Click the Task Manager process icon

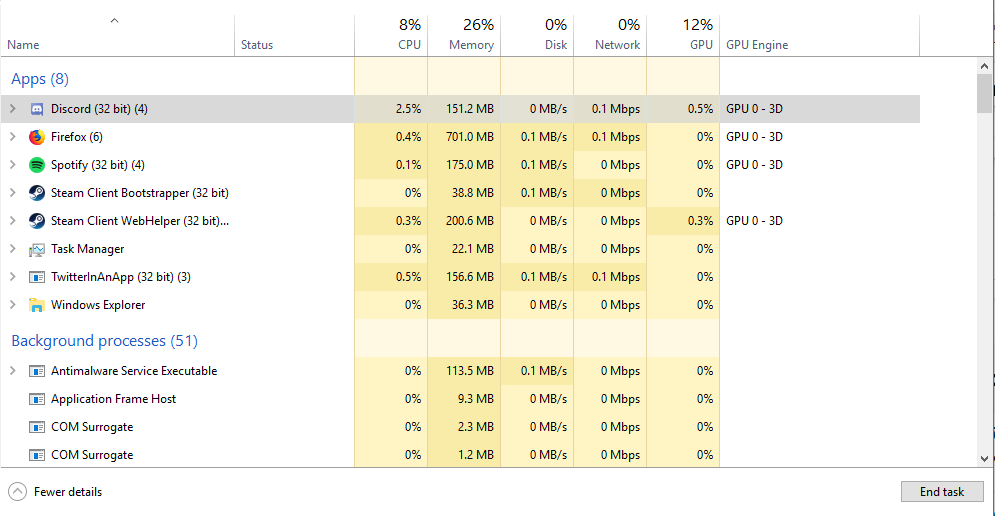pos(37,249)
